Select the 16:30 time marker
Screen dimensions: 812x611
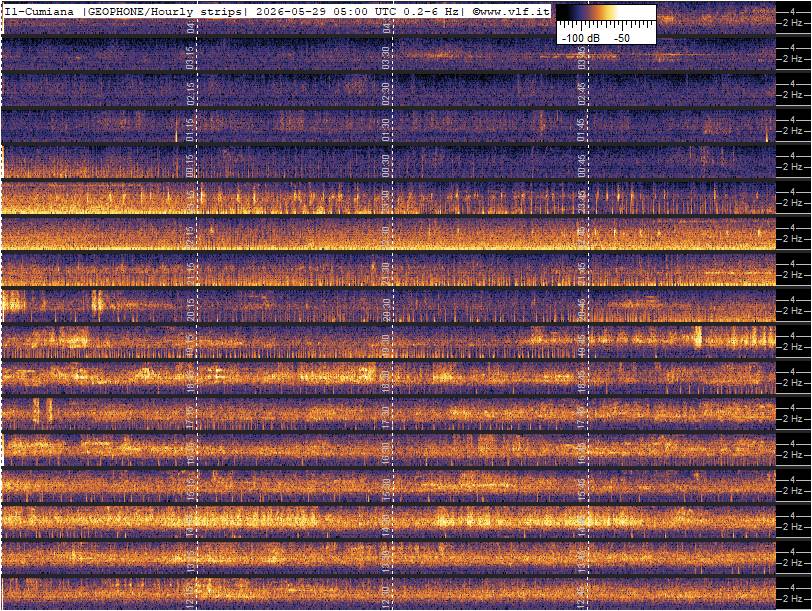(386, 454)
